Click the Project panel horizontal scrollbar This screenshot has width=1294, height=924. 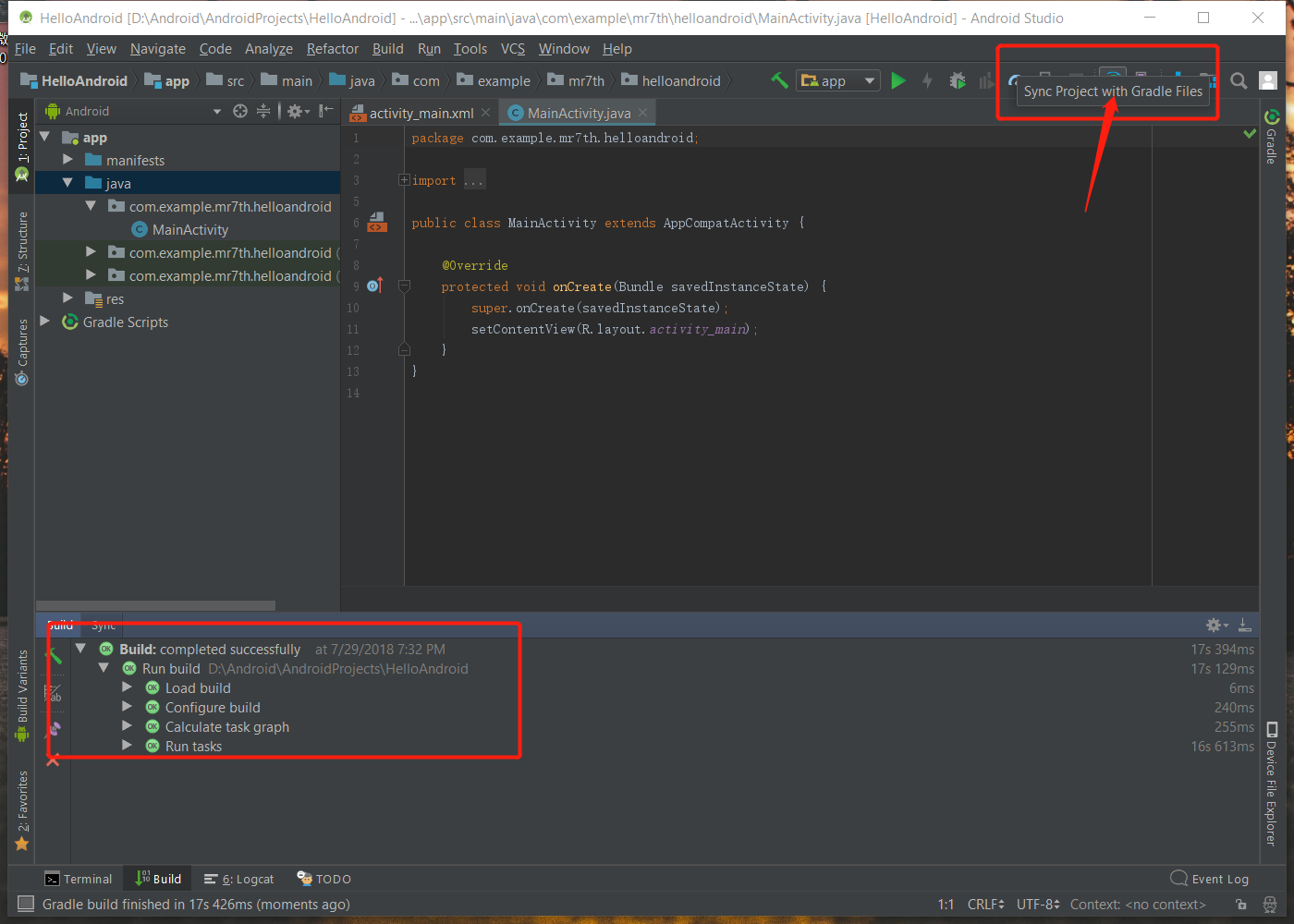pos(155,606)
